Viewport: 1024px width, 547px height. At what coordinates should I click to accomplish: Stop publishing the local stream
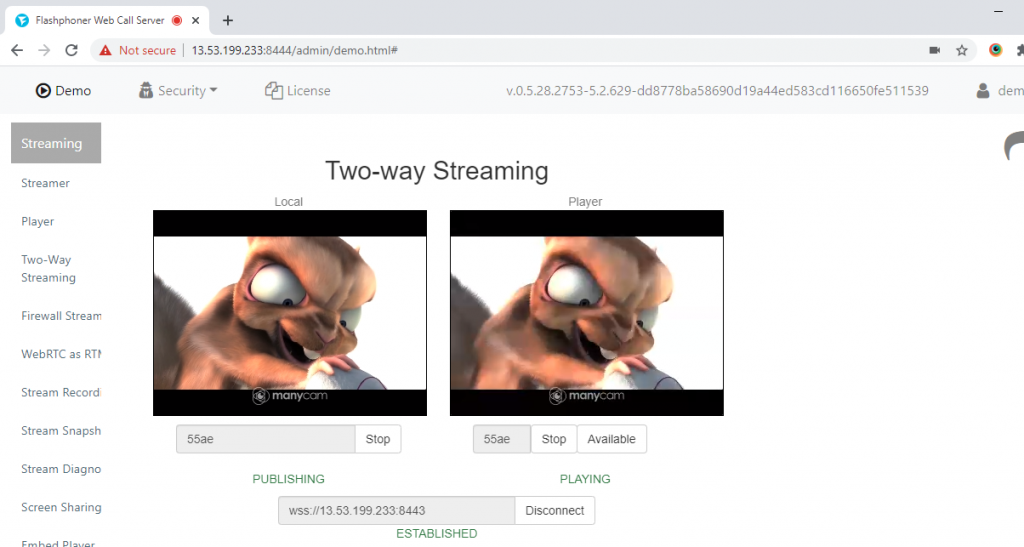tap(377, 439)
